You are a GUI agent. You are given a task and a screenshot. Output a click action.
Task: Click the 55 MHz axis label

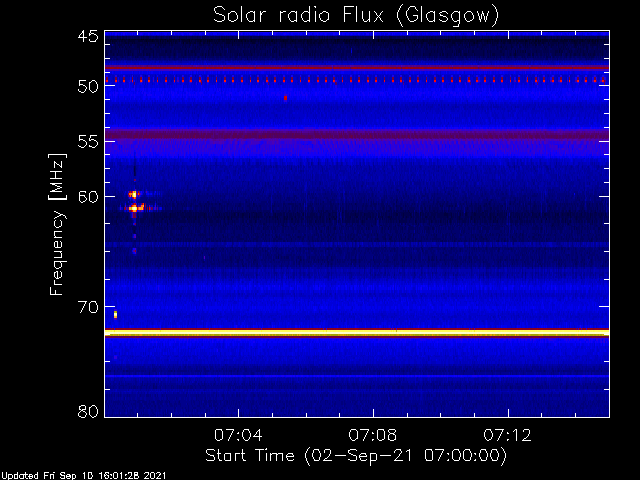click(x=88, y=141)
